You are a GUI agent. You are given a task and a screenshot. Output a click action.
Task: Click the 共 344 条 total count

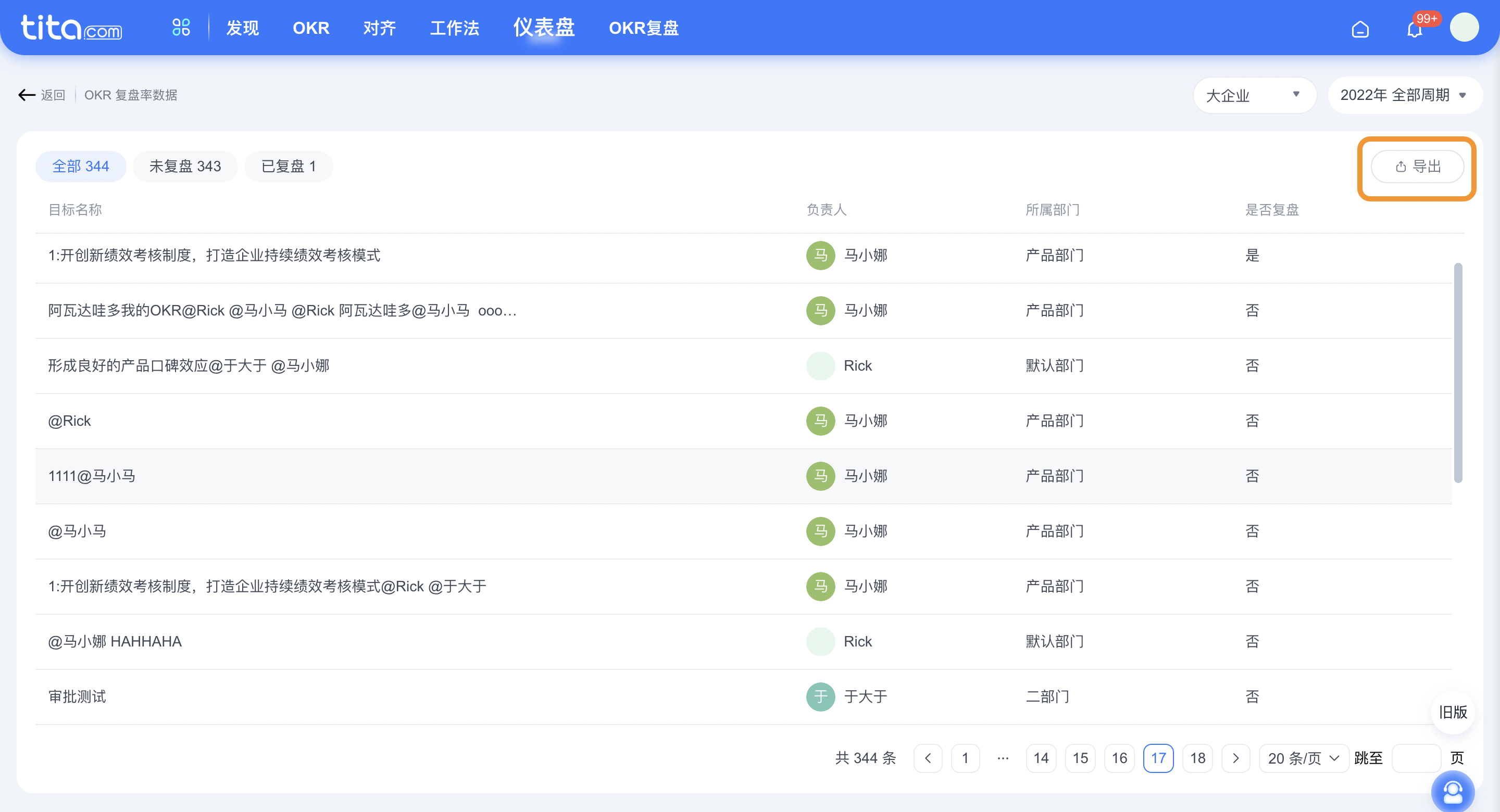pyautogui.click(x=866, y=758)
